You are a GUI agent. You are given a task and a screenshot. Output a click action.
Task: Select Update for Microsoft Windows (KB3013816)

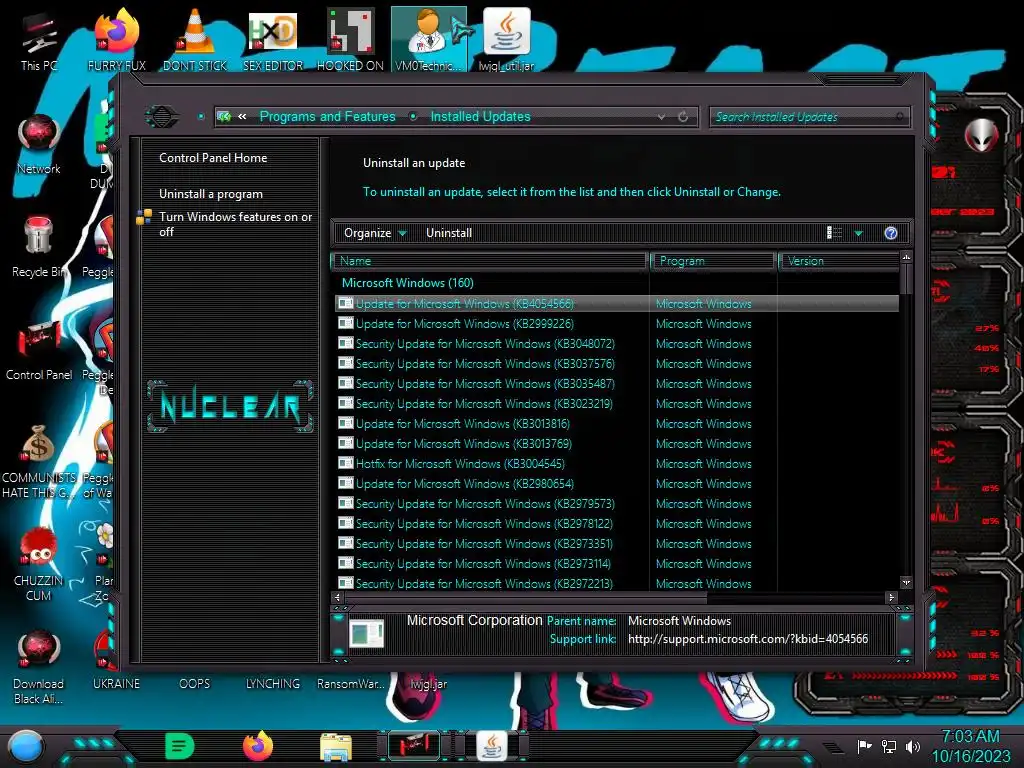point(617,424)
